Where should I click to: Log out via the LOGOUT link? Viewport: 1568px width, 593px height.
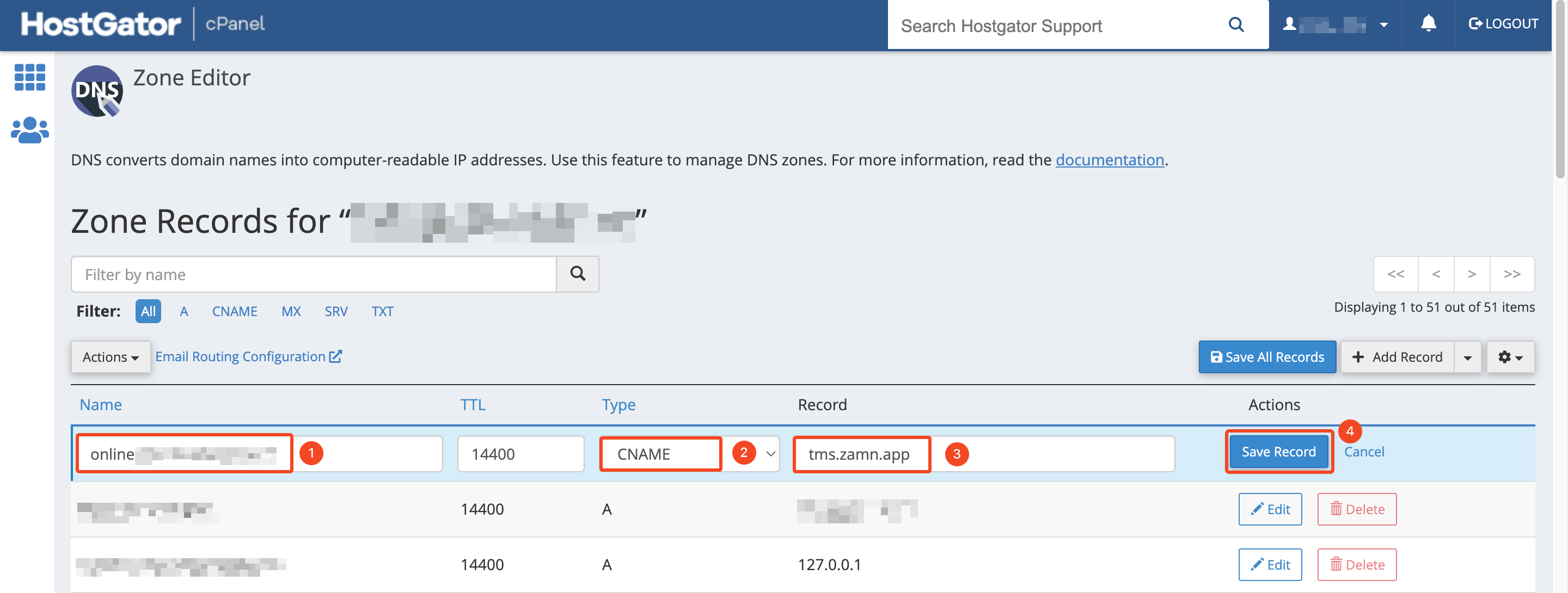pos(1503,24)
